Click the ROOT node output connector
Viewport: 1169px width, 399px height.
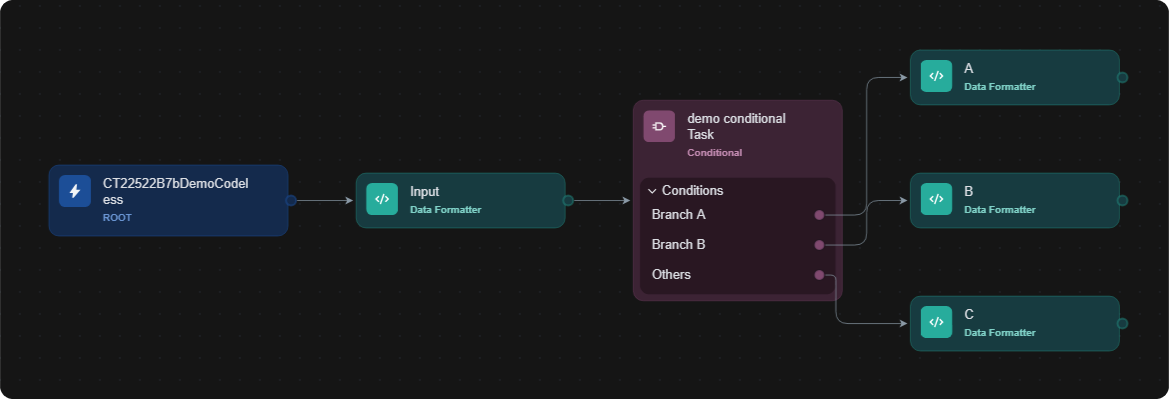[x=291, y=201]
